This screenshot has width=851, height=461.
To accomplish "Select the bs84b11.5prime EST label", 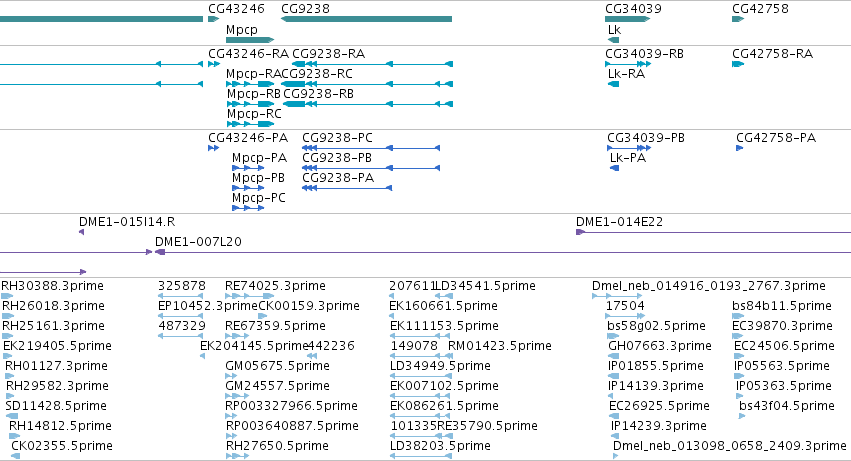I will [782, 306].
